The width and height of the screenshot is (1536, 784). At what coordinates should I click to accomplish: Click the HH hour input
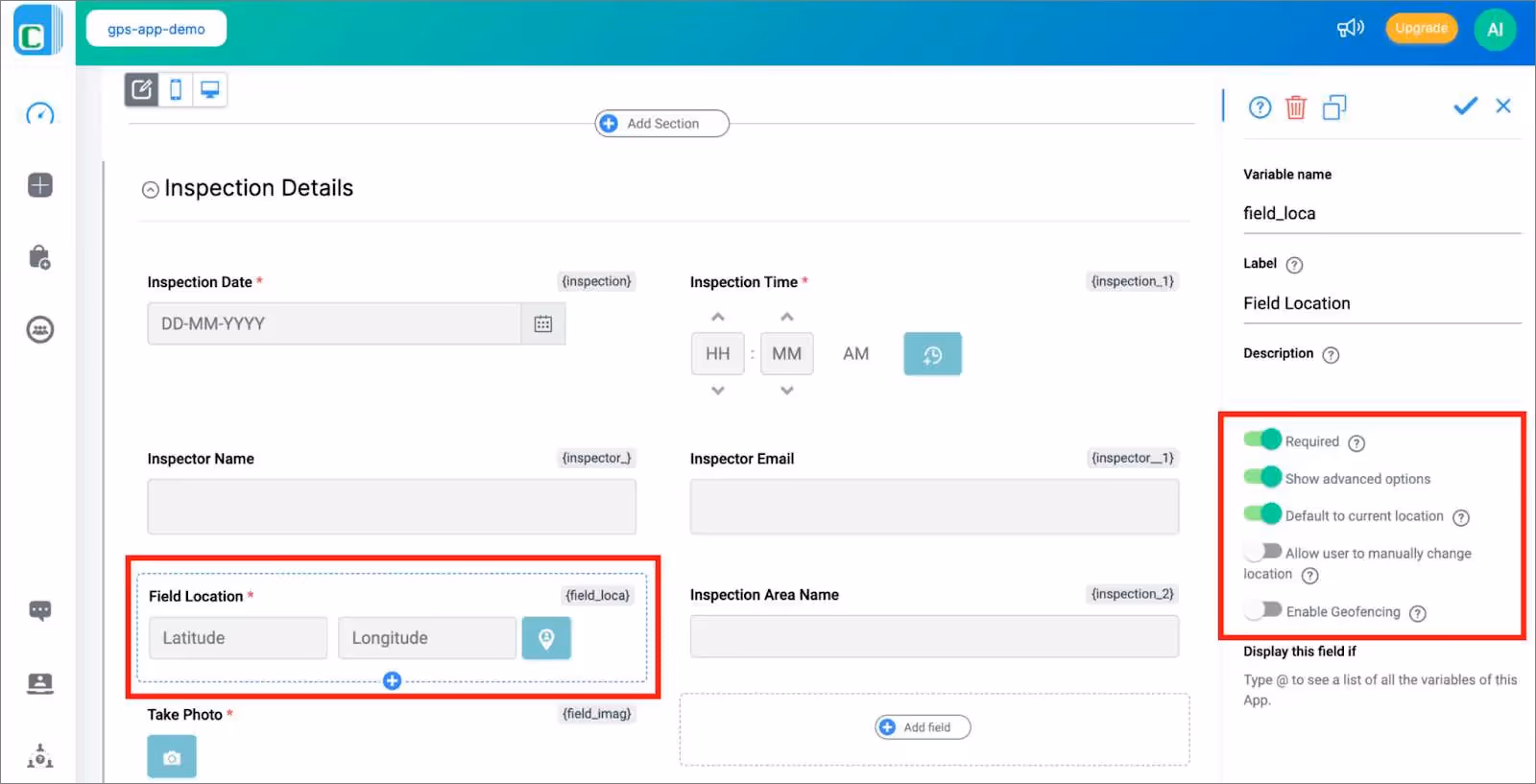coord(718,354)
